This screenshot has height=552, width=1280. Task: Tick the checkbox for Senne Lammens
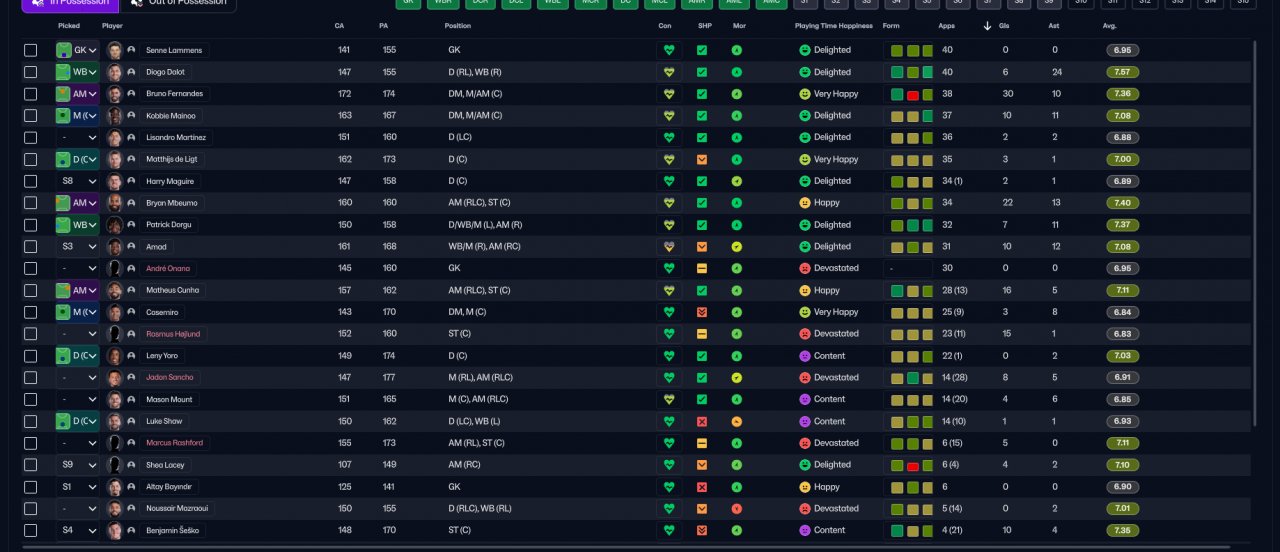click(x=31, y=50)
